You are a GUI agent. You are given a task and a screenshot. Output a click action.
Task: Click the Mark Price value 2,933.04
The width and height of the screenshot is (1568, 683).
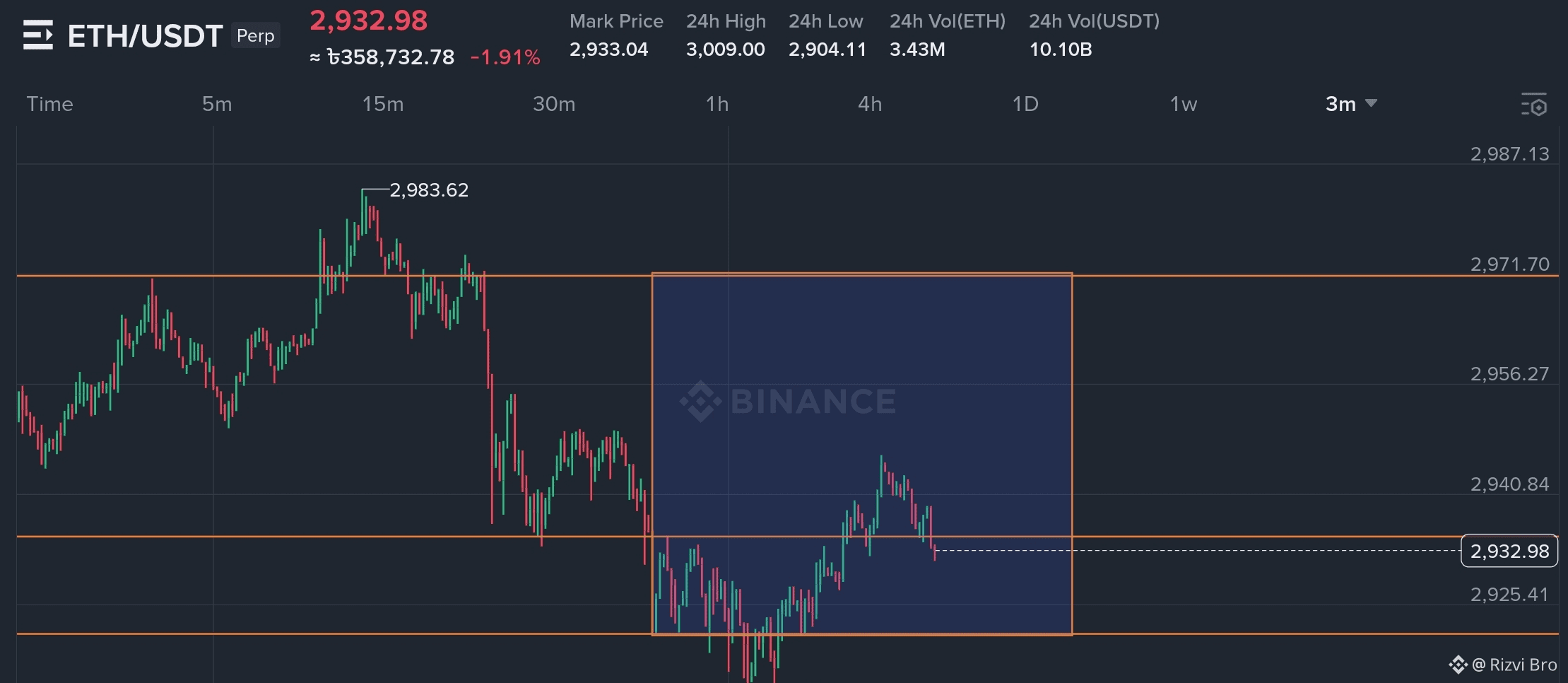pos(608,49)
